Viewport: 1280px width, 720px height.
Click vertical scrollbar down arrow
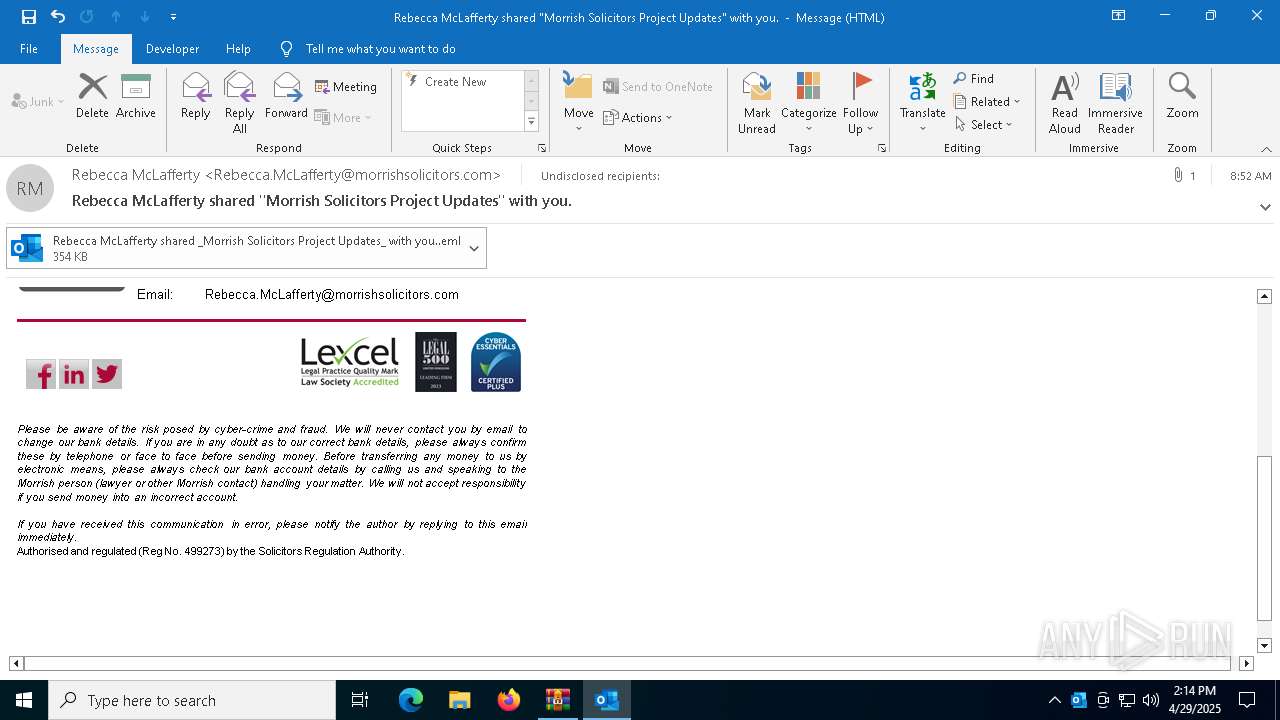click(x=1264, y=646)
